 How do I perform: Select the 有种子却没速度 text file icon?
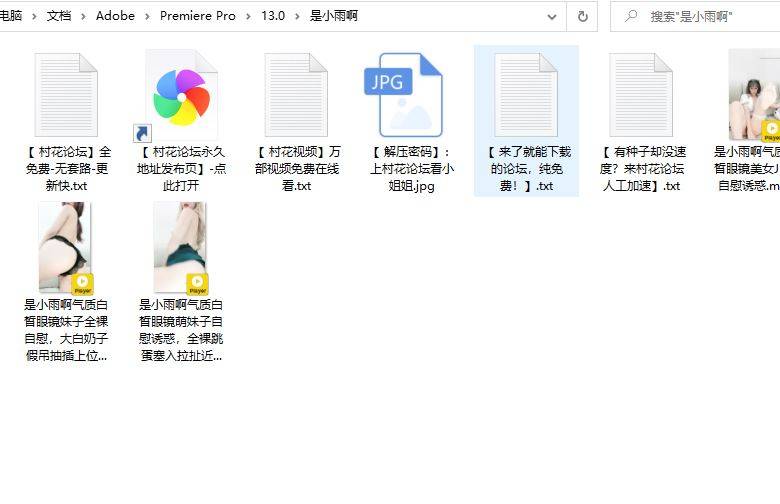pyautogui.click(x=641, y=96)
